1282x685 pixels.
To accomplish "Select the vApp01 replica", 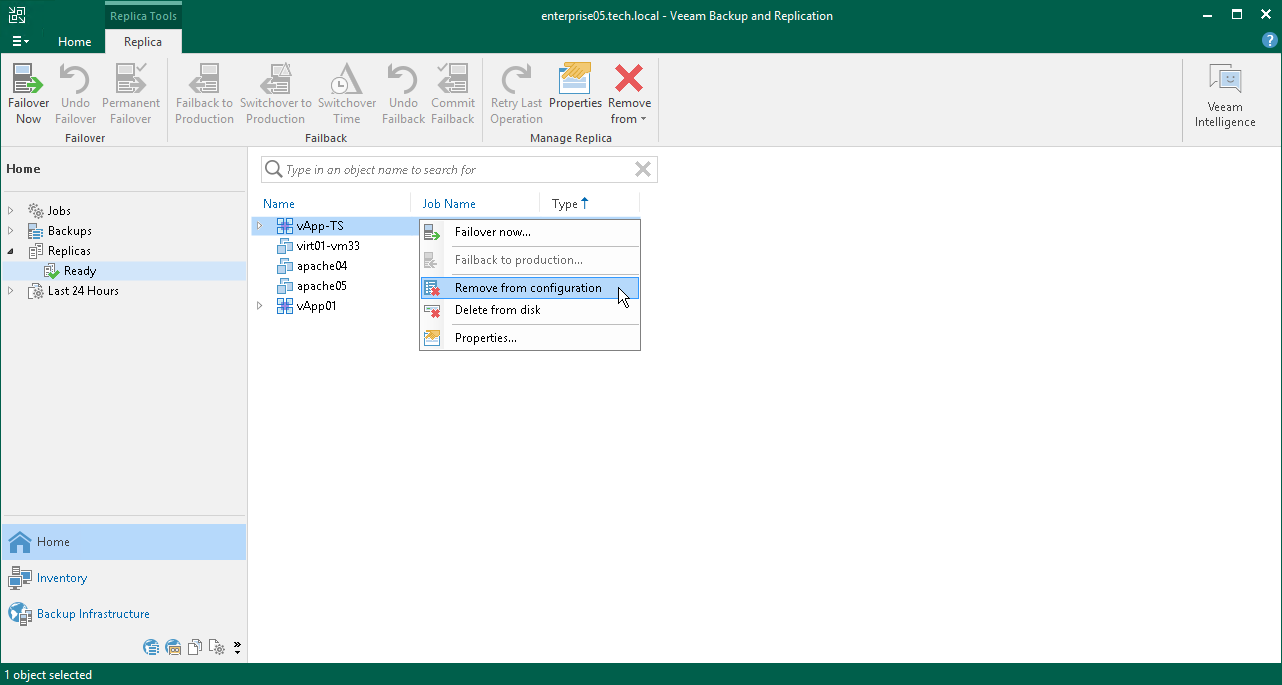I will [316, 306].
